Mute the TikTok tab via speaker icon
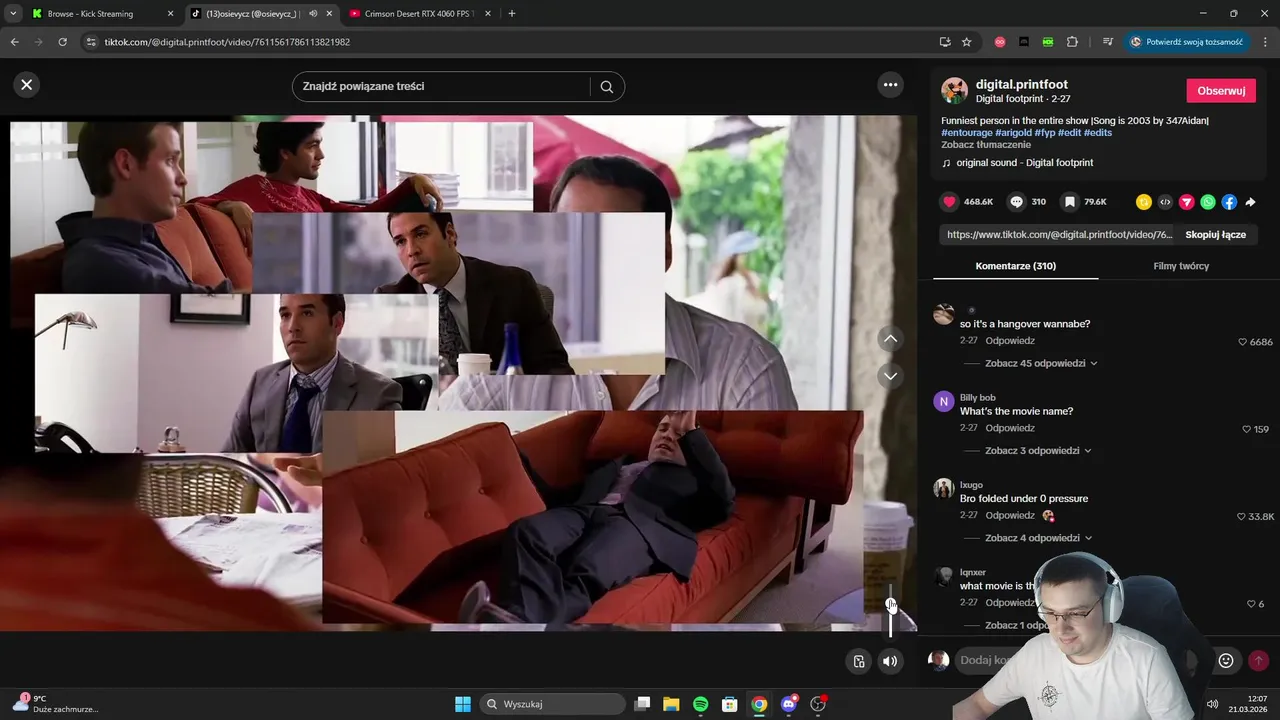The image size is (1280, 720). [313, 14]
